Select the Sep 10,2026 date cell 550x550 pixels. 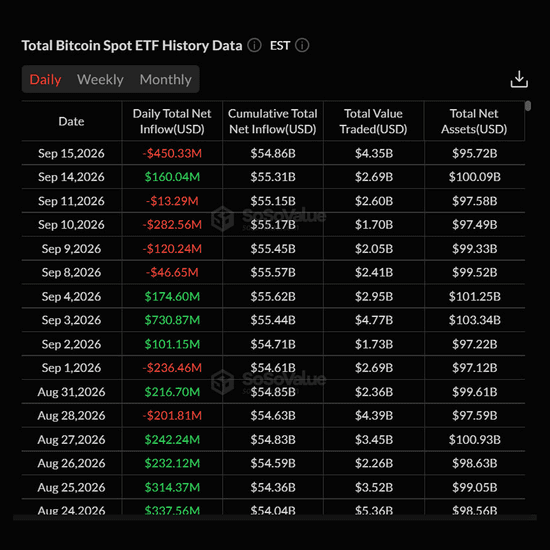71,224
